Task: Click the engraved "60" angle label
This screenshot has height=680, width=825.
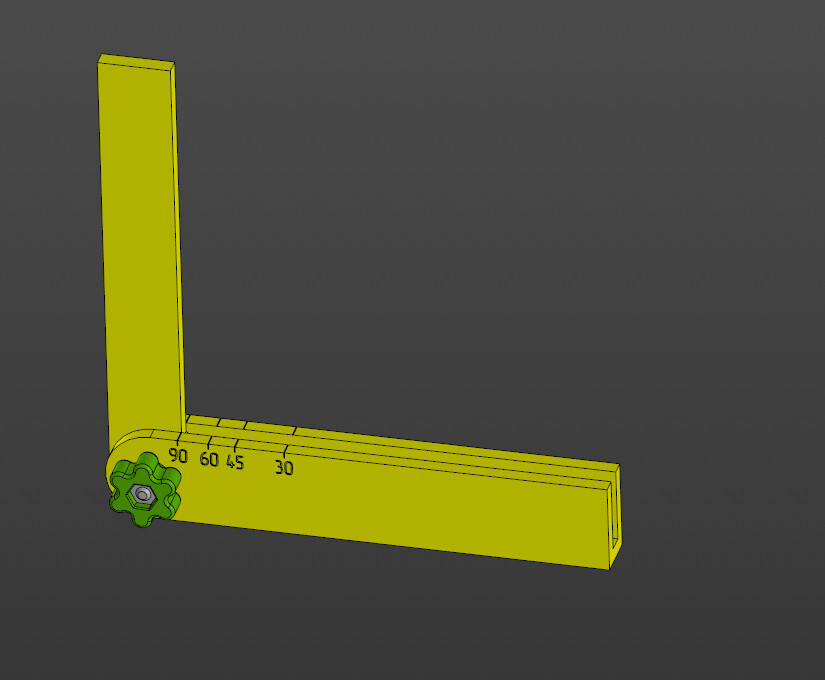Action: tap(209, 459)
